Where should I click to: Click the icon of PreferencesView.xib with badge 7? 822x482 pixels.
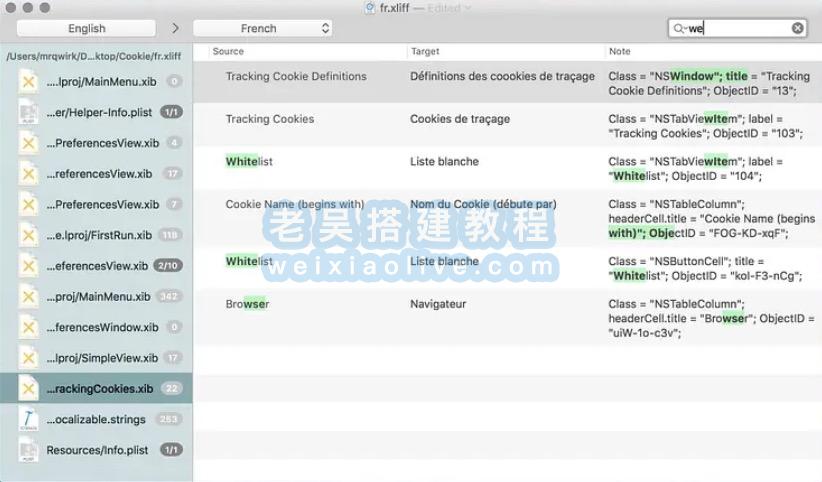[x=28, y=205]
